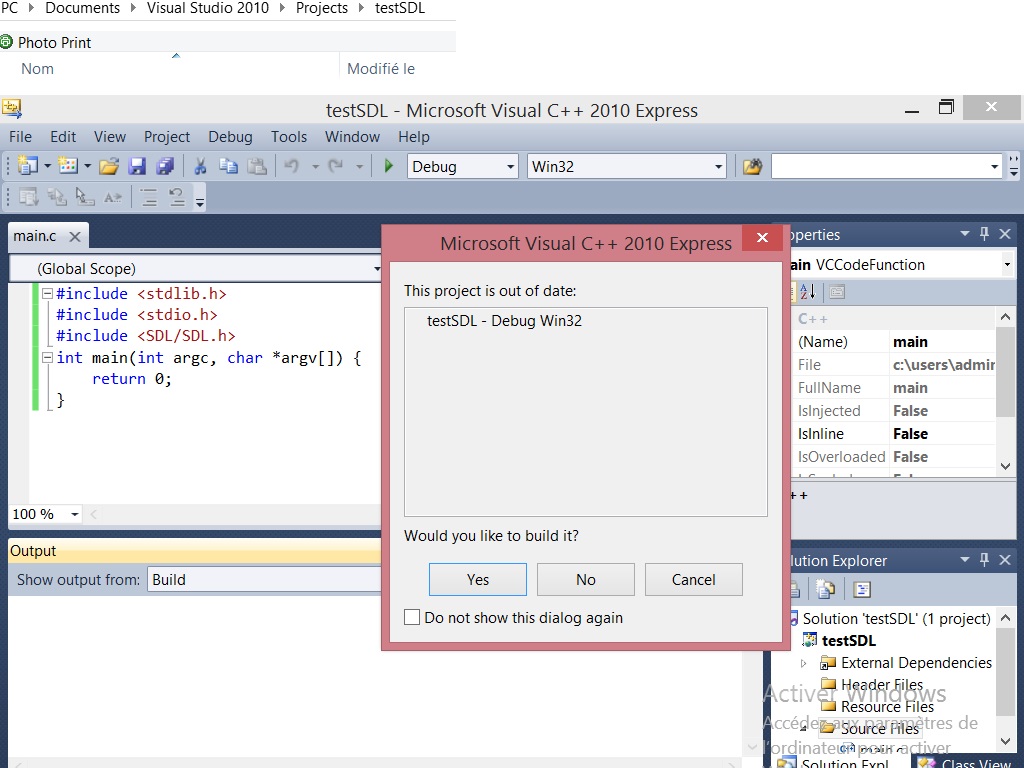Screen dimensions: 1024x768
Task: Click No in the build dialog
Action: pos(585,579)
